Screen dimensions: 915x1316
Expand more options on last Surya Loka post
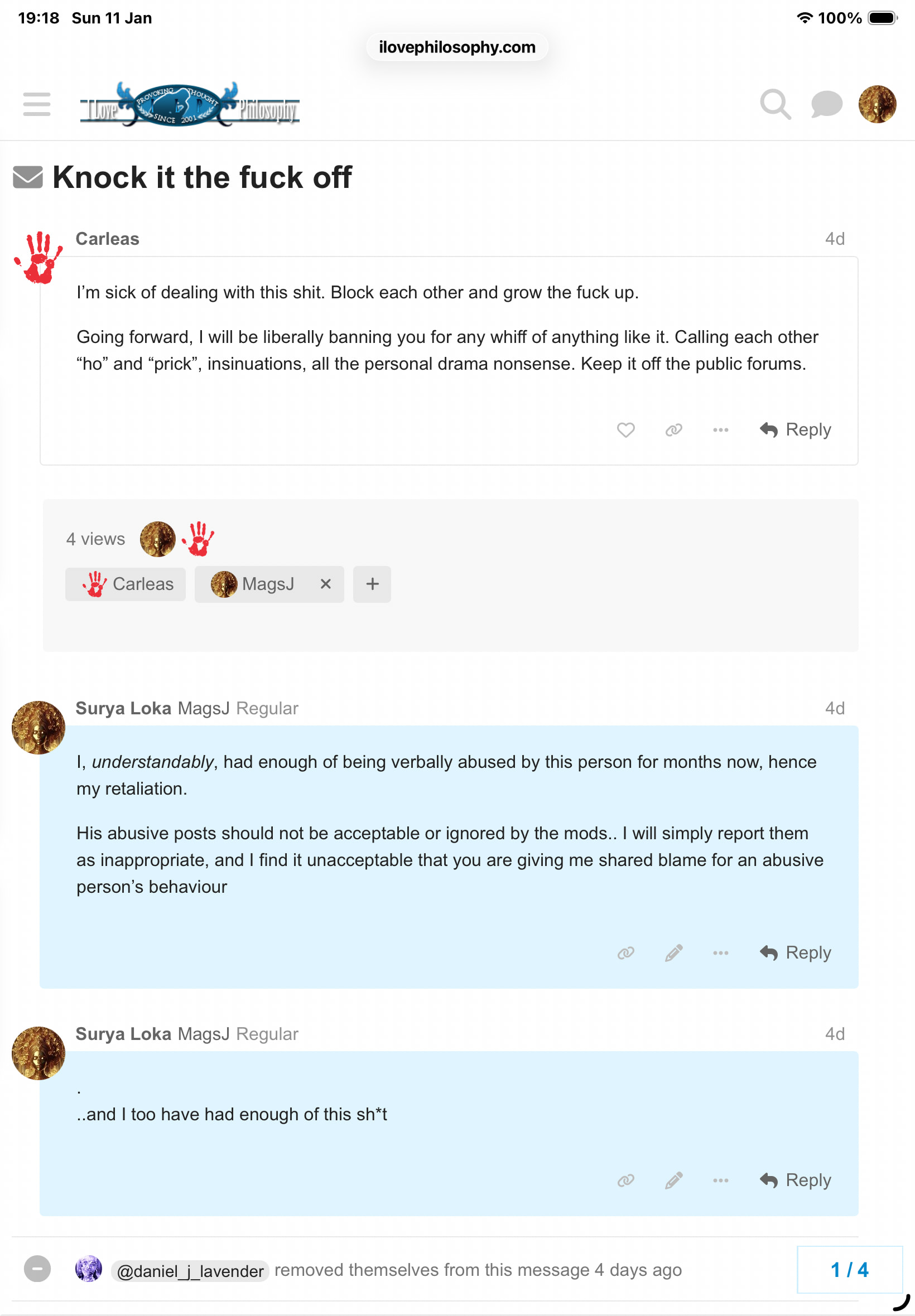pos(721,1180)
